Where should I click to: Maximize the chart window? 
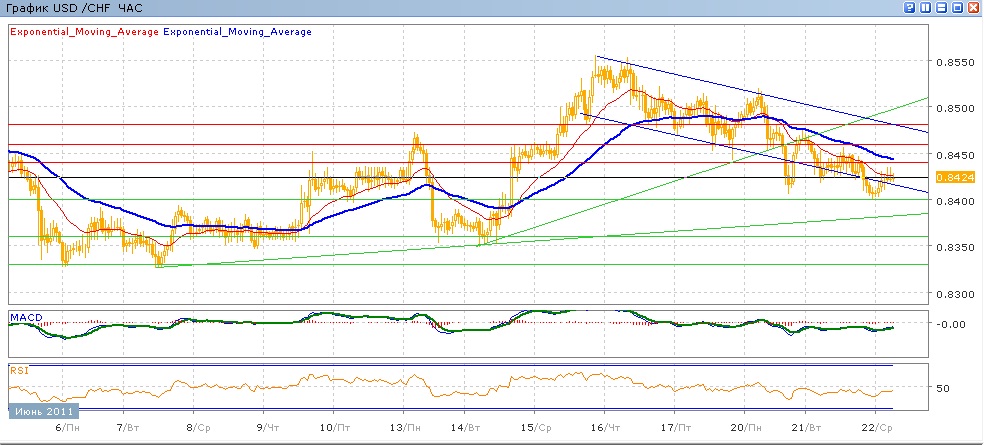958,7
